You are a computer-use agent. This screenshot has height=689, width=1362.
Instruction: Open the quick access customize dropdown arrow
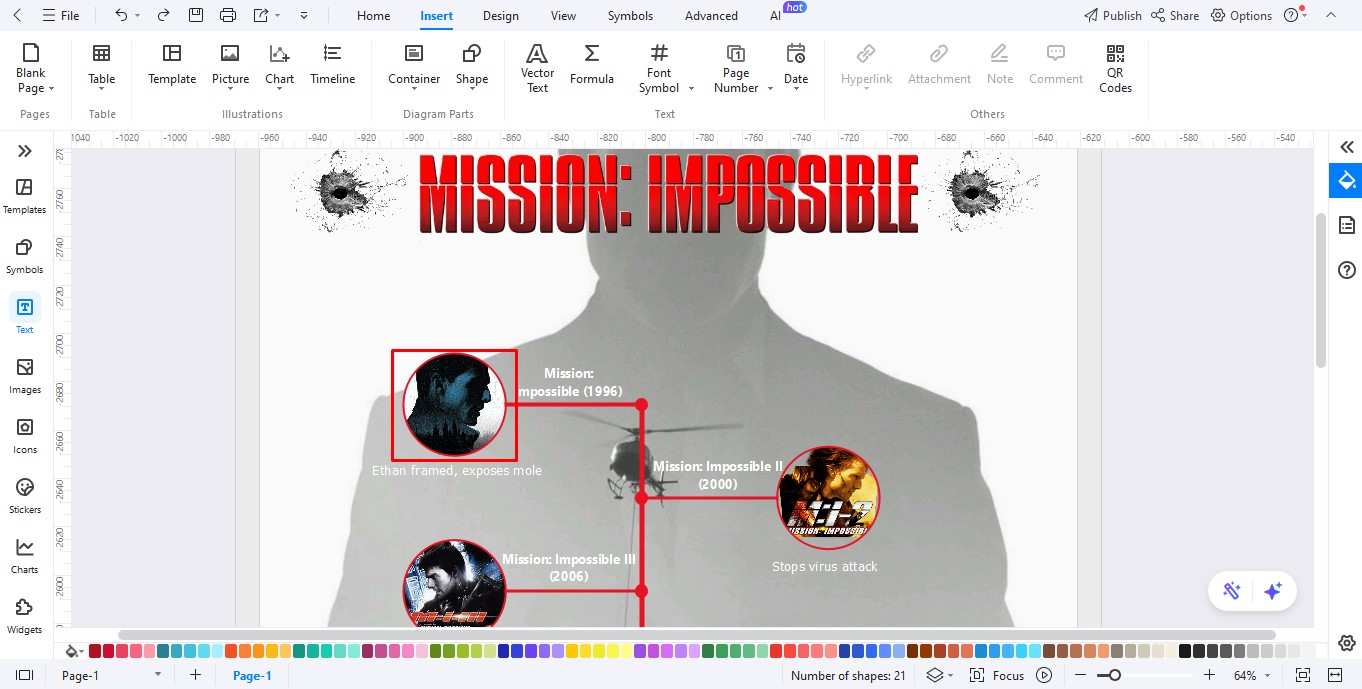pyautogui.click(x=304, y=15)
